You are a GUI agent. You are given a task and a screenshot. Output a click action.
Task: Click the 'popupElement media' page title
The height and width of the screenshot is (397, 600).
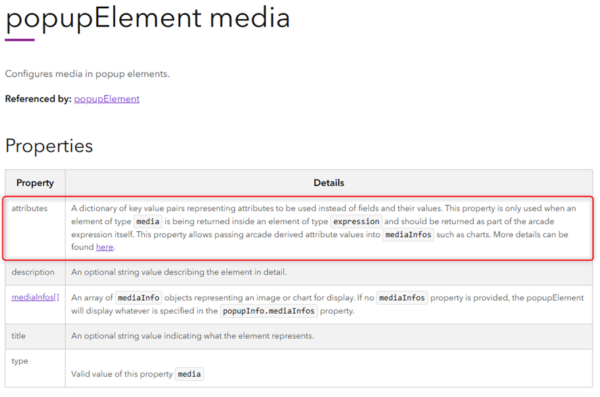click(x=148, y=18)
